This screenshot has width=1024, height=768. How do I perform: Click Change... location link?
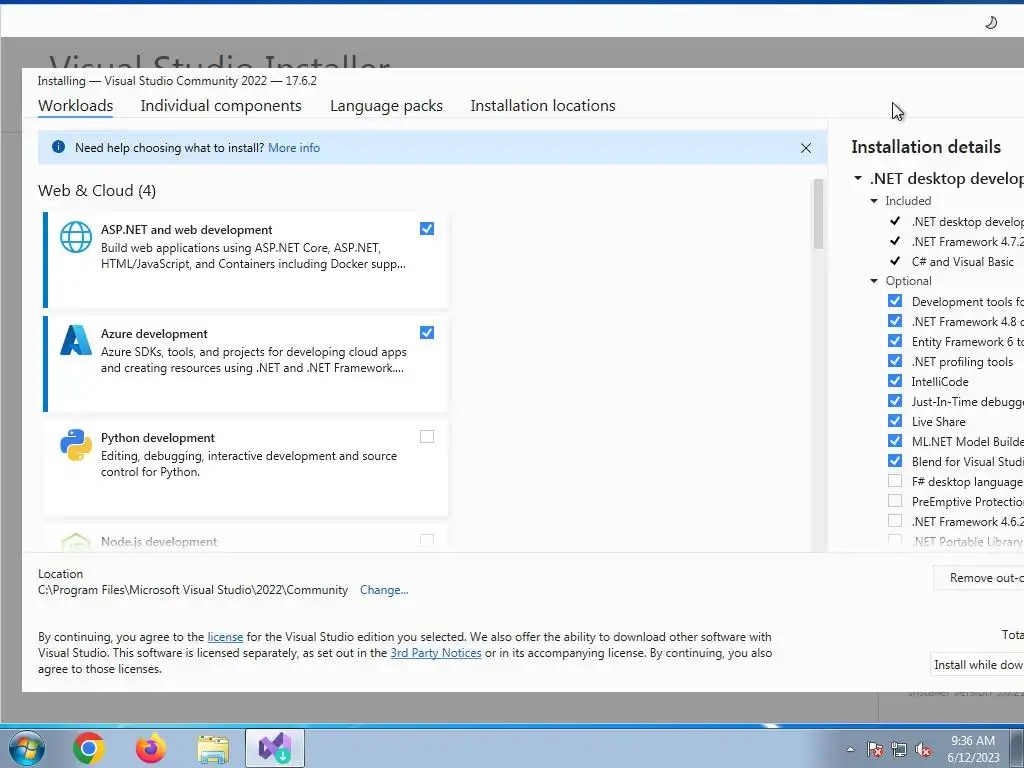click(384, 590)
